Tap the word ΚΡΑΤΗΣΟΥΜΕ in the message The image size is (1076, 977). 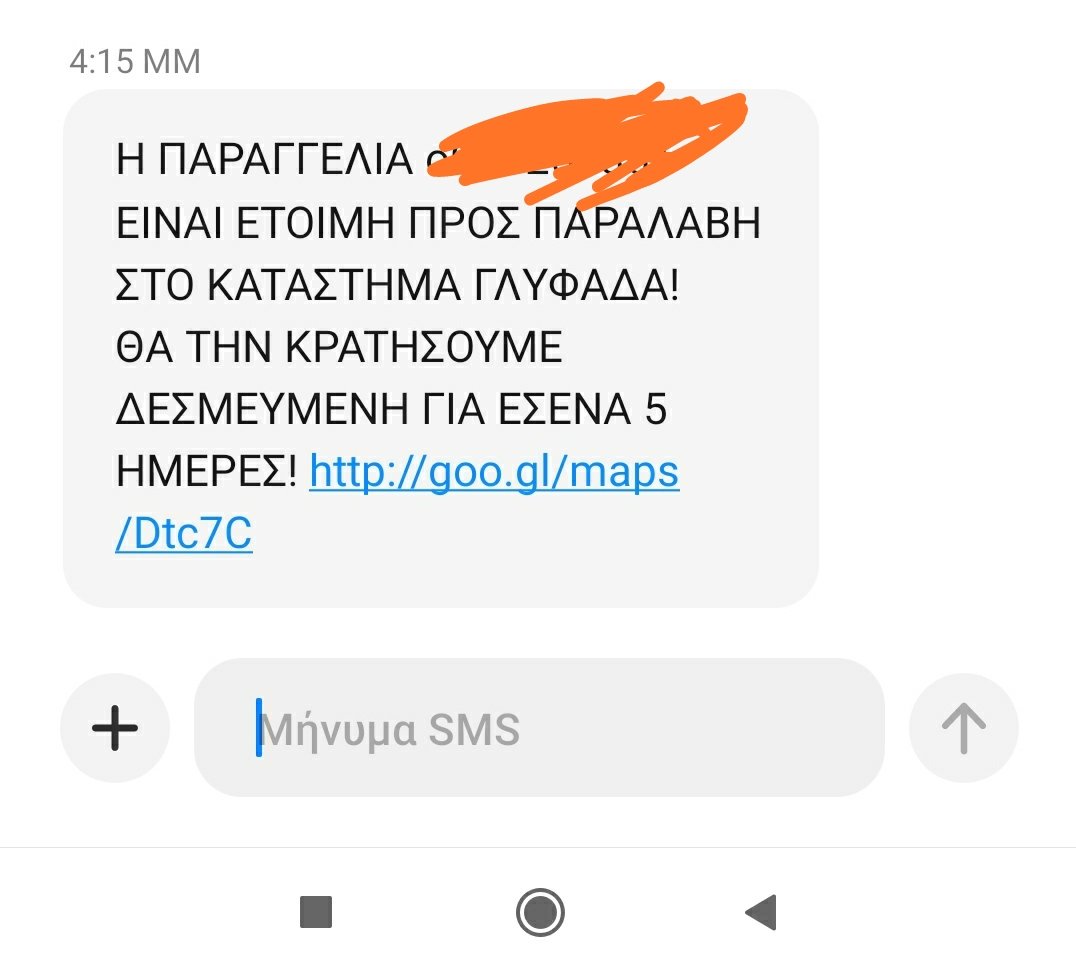[x=424, y=346]
